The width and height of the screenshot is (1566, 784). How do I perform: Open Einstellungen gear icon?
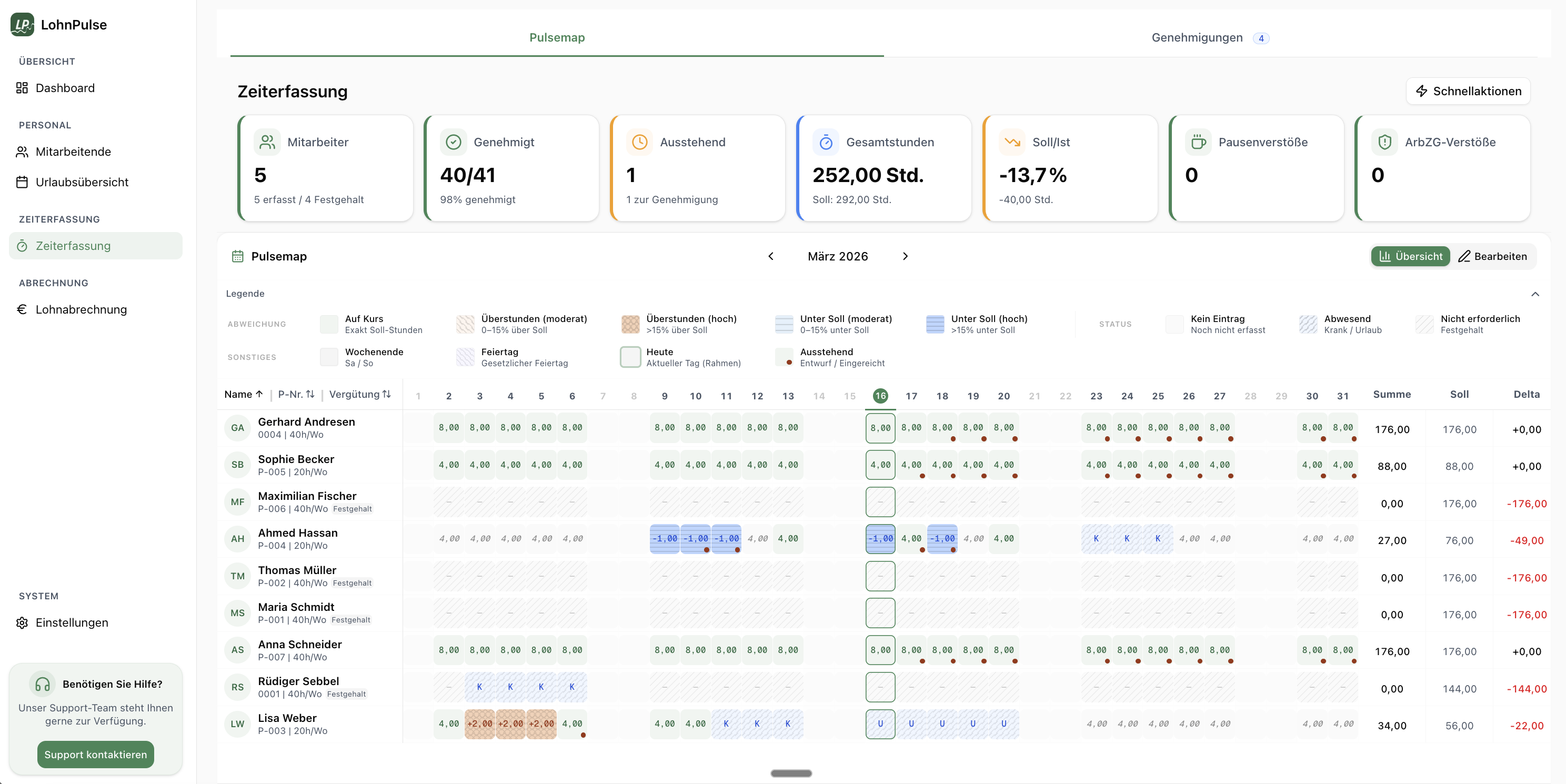(x=22, y=622)
